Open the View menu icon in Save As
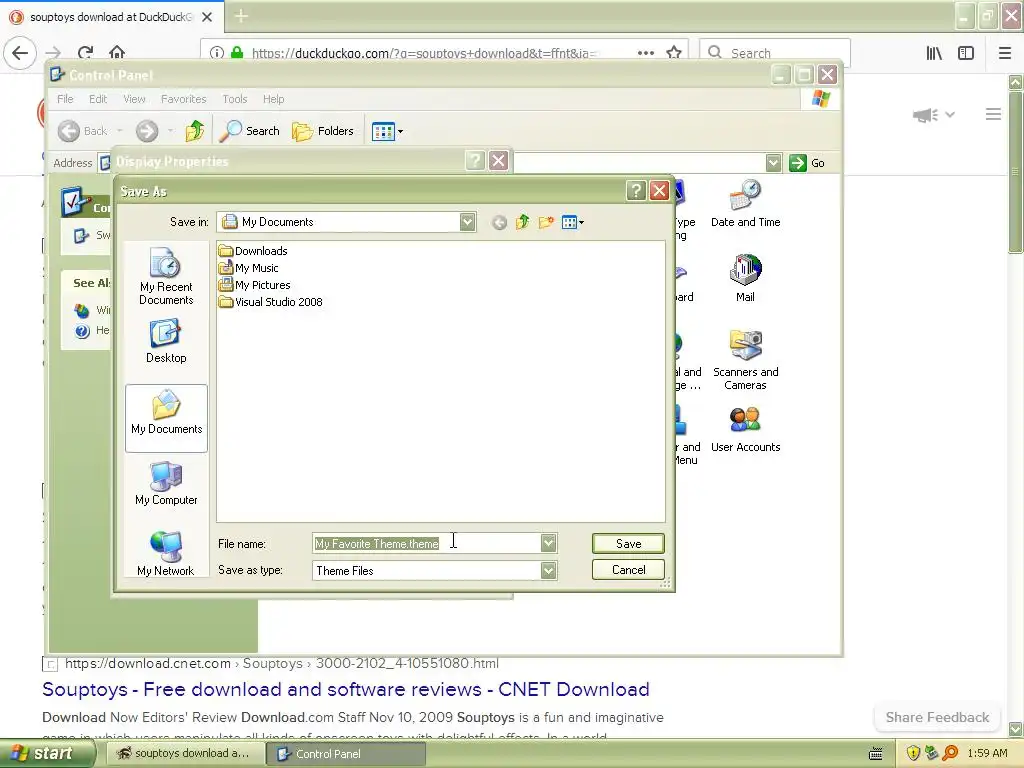 coord(573,223)
